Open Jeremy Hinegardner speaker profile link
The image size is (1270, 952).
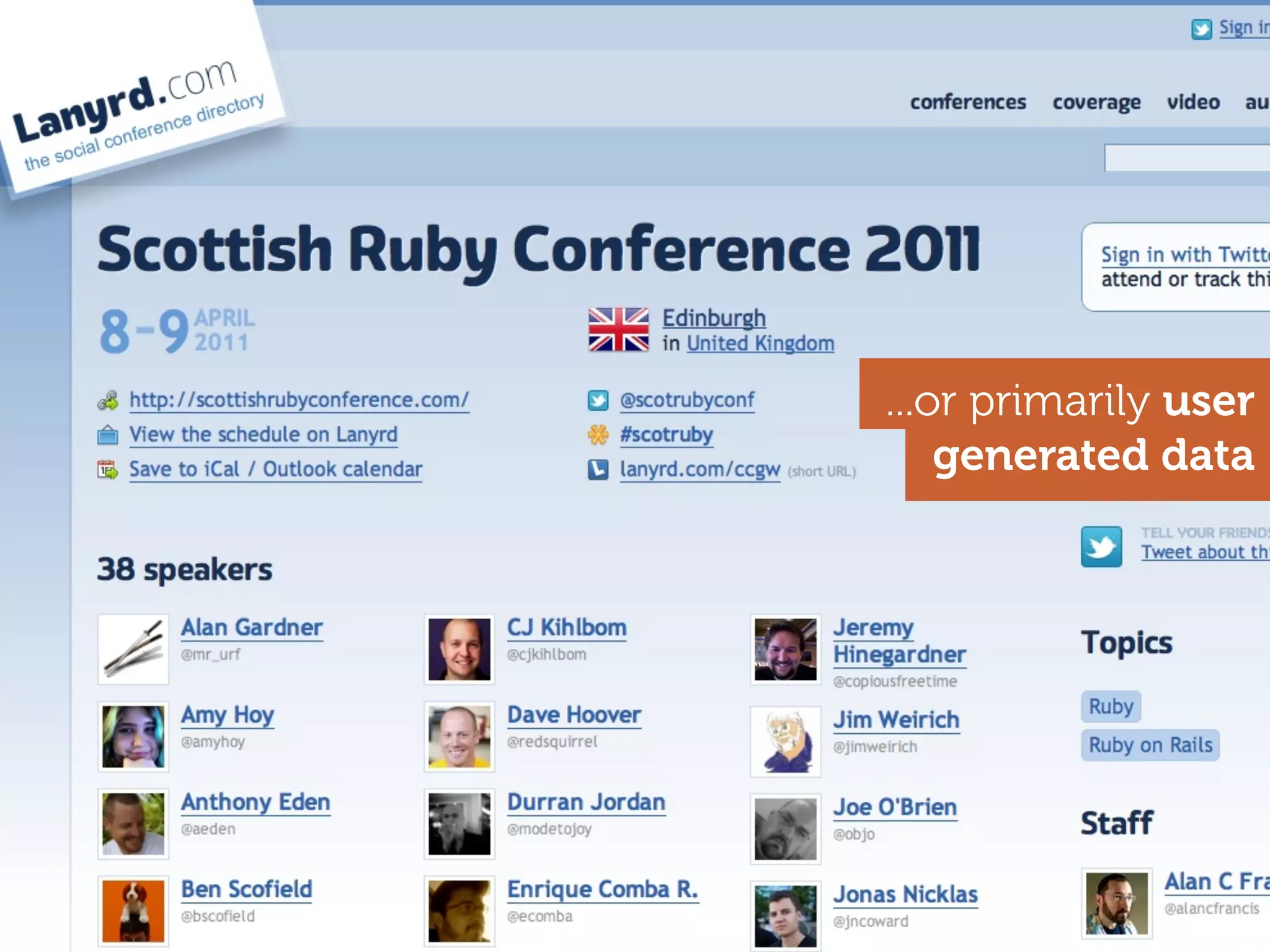click(x=900, y=641)
